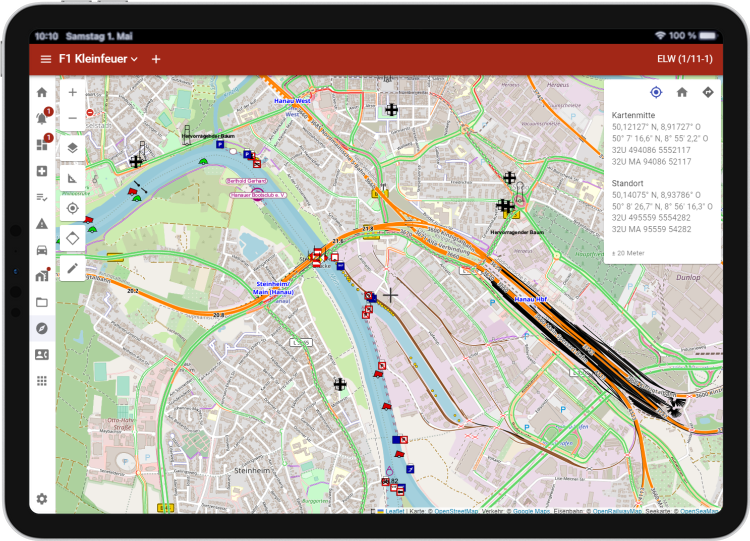750x541 pixels.
Task: Center the map on my location
Action: (72, 208)
